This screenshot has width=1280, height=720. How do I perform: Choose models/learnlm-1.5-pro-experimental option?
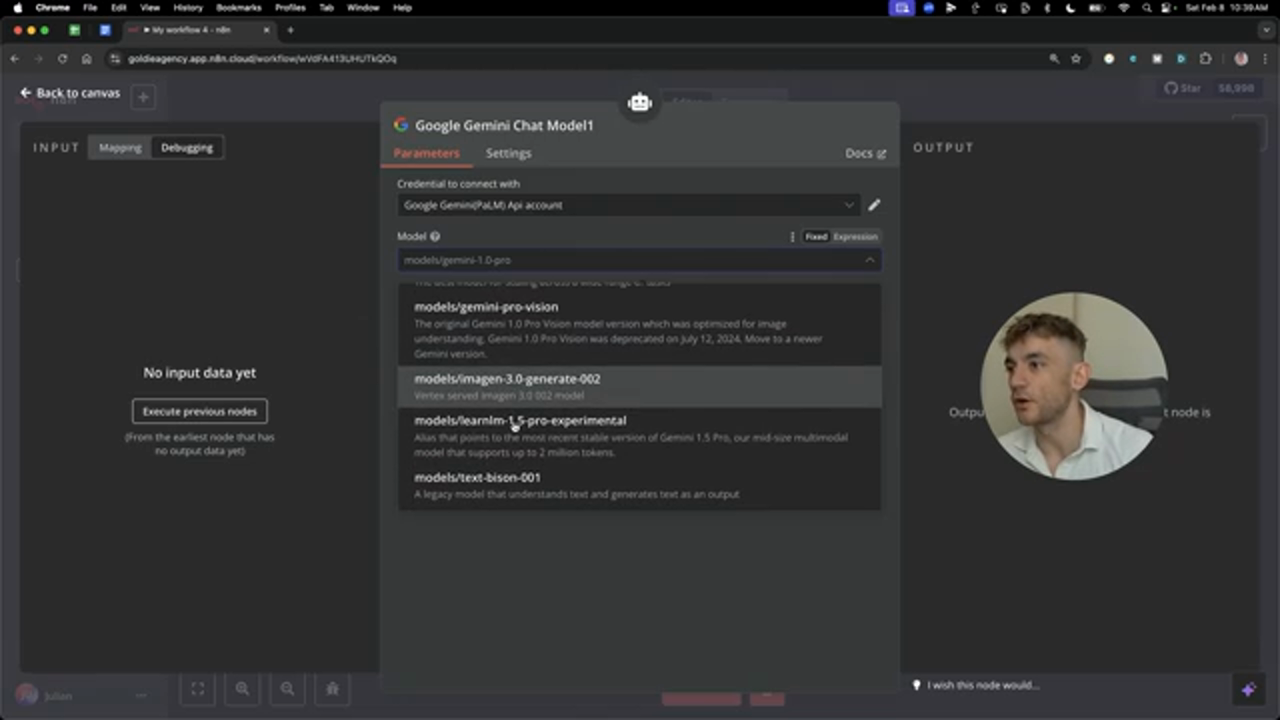640,435
